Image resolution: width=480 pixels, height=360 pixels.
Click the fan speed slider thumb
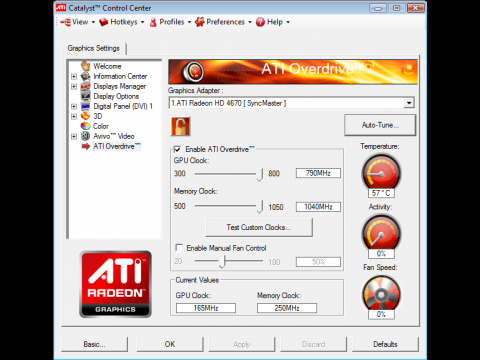(223, 261)
